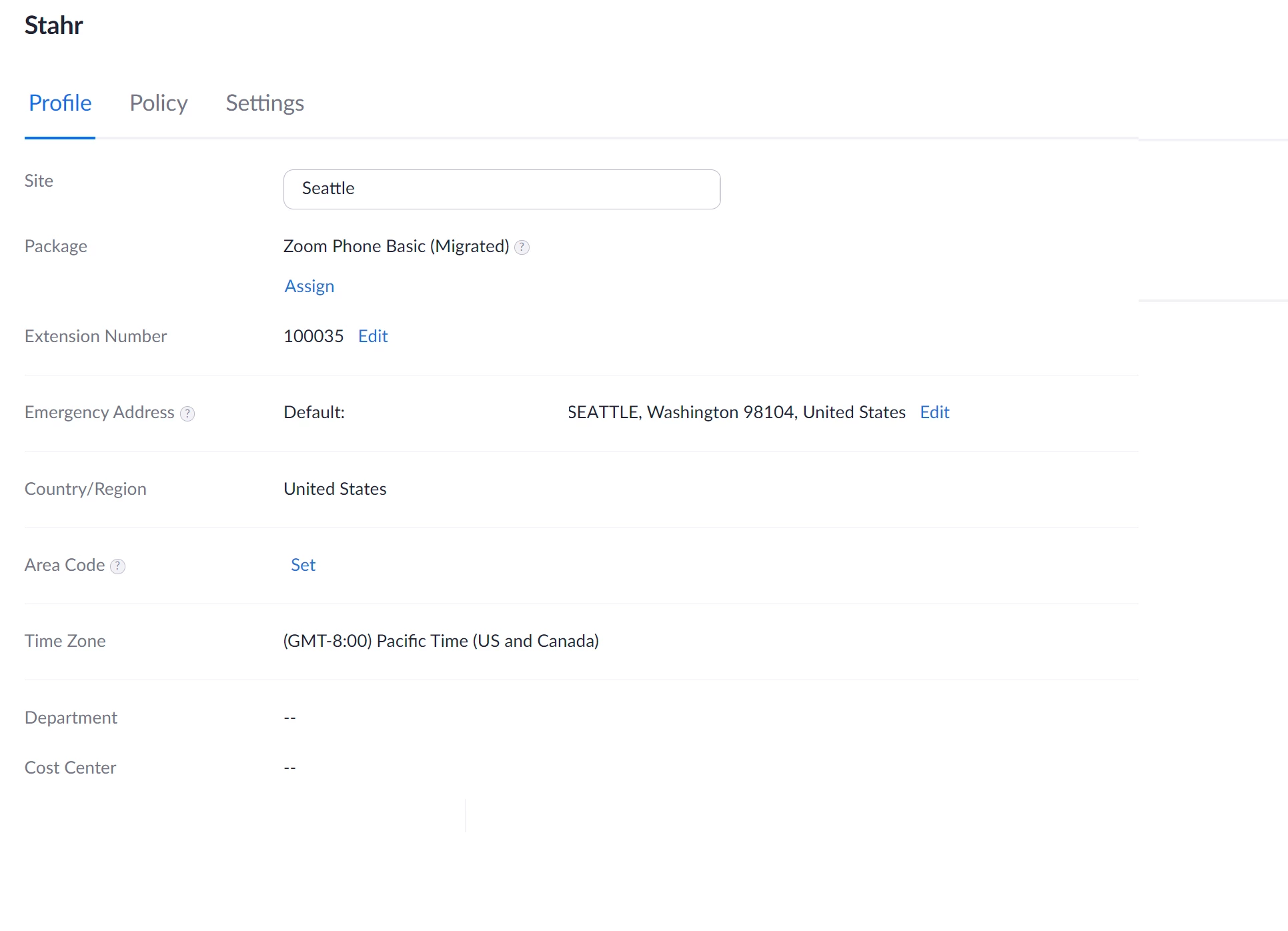
Task: Click the Department field dashes value
Action: pyautogui.click(x=289, y=718)
